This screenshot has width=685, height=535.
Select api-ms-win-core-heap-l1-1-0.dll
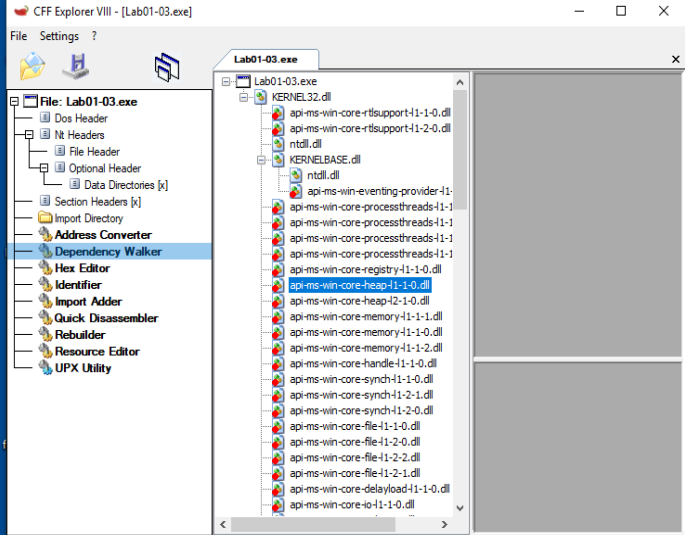pyautogui.click(x=360, y=285)
